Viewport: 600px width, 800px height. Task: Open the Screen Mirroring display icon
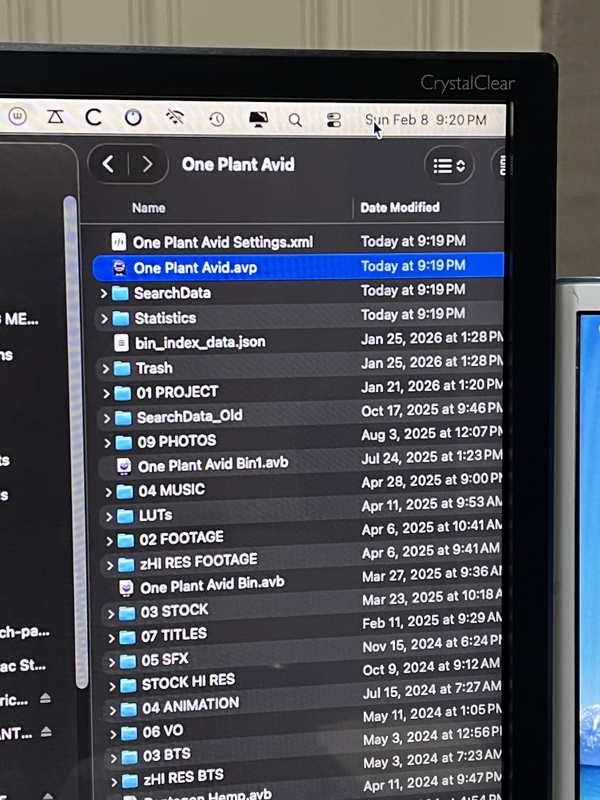coord(258,119)
